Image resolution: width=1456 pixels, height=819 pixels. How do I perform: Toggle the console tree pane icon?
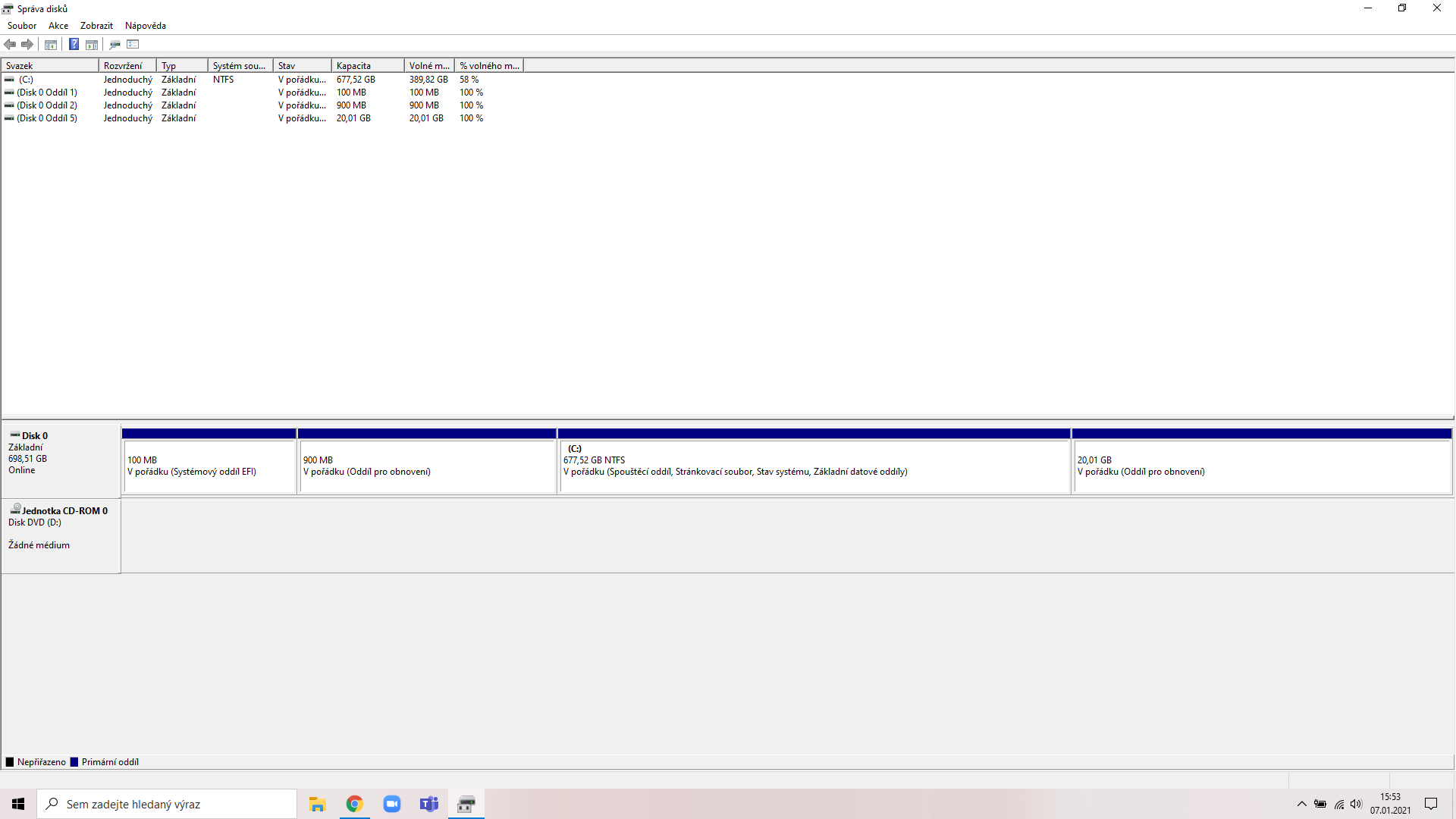51,45
